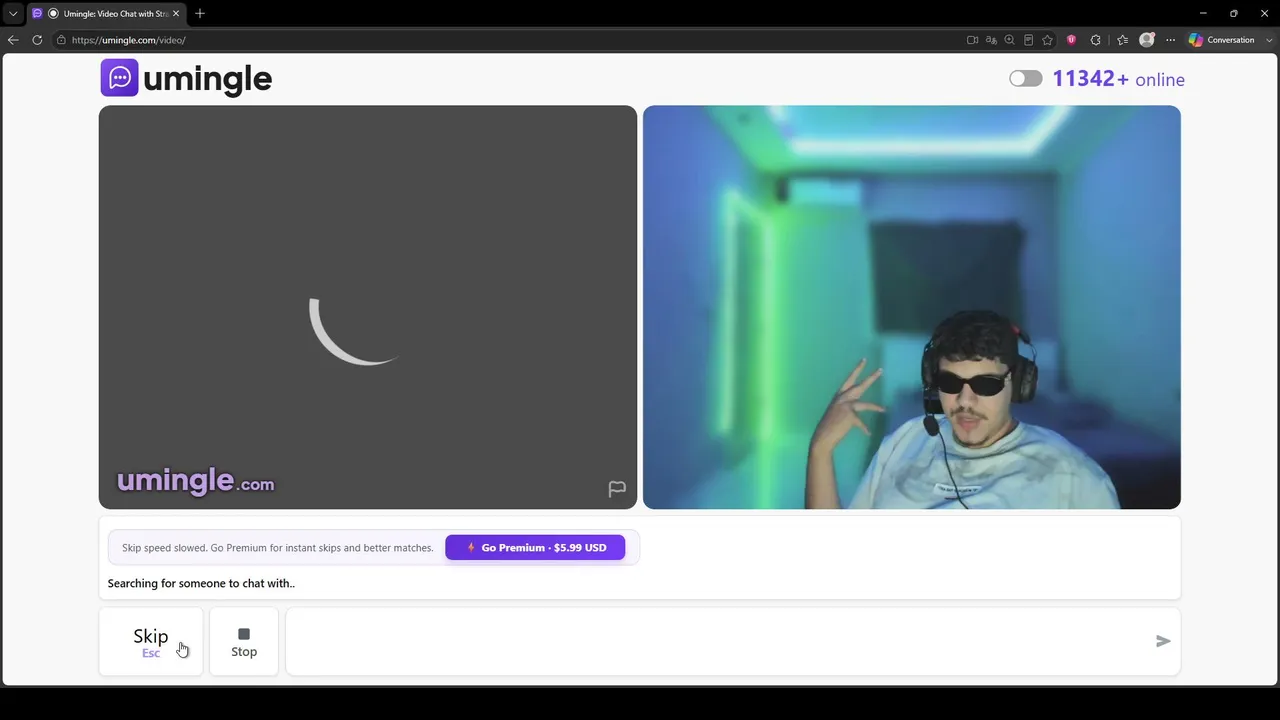
Task: Minimize the browser window
Action: tap(1203, 13)
